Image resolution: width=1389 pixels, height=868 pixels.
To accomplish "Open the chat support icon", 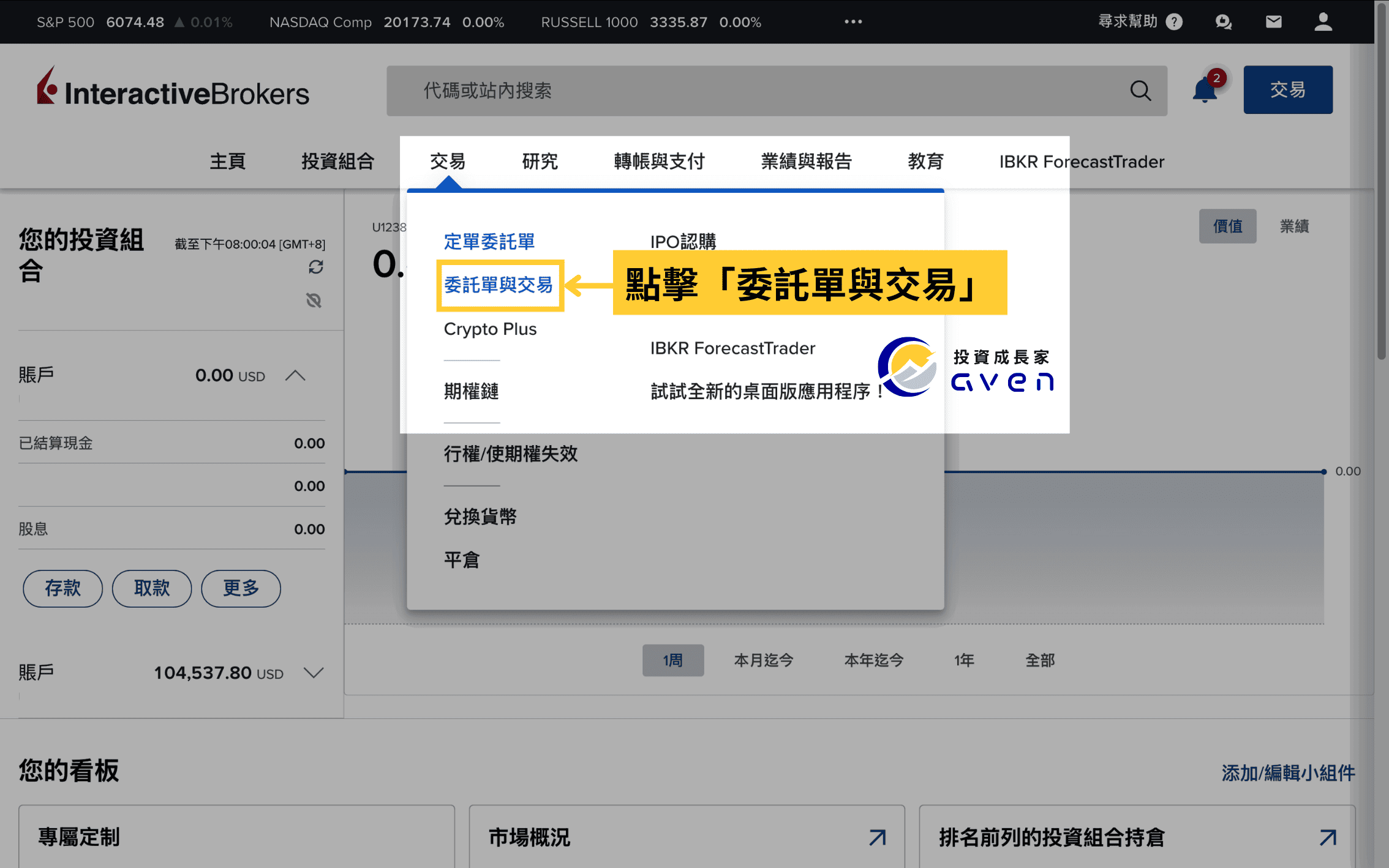I will tap(1223, 22).
